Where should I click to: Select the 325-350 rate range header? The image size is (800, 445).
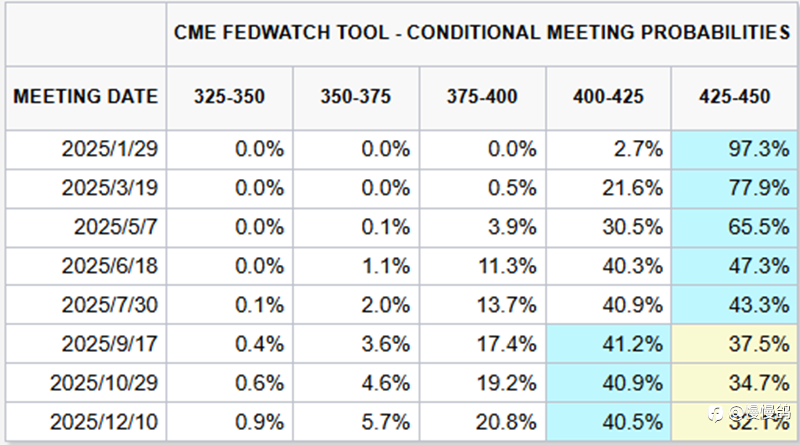(x=228, y=97)
